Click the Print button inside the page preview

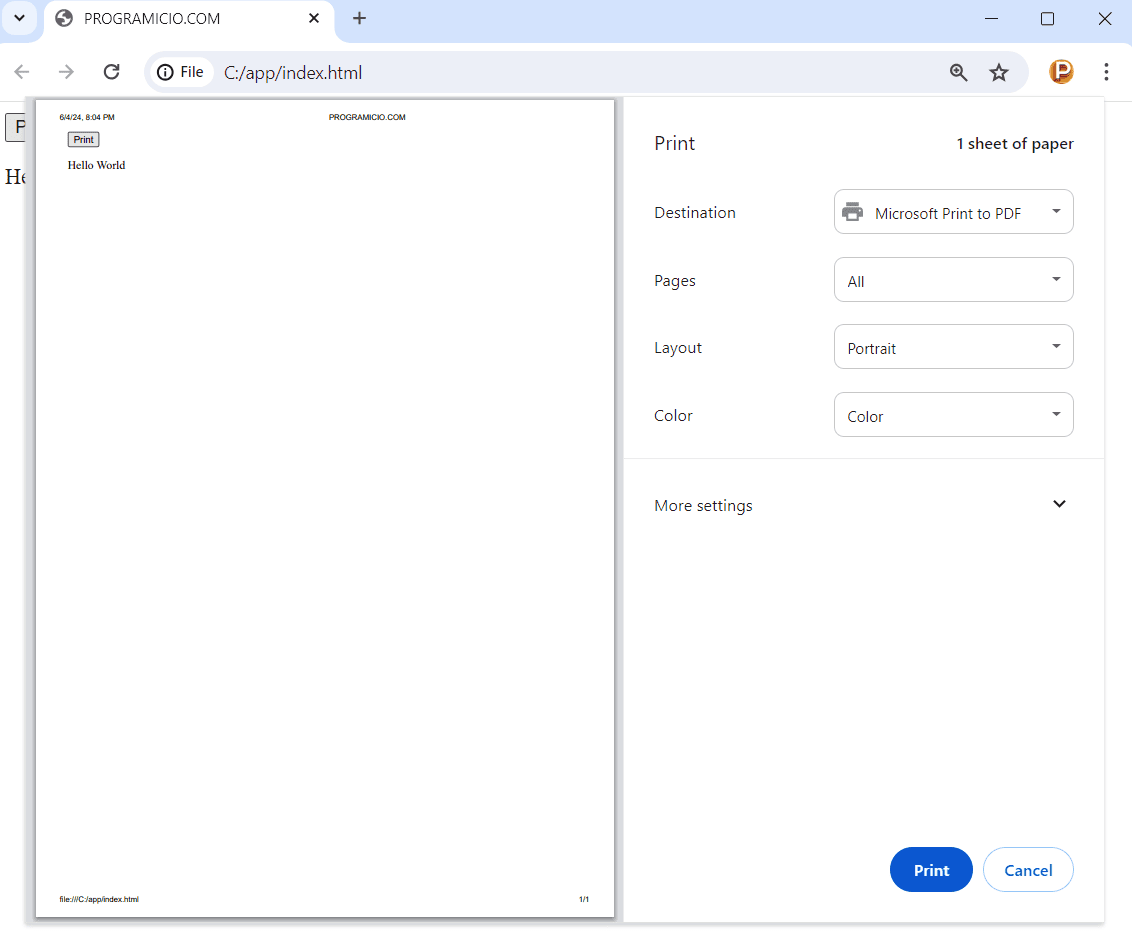click(84, 139)
